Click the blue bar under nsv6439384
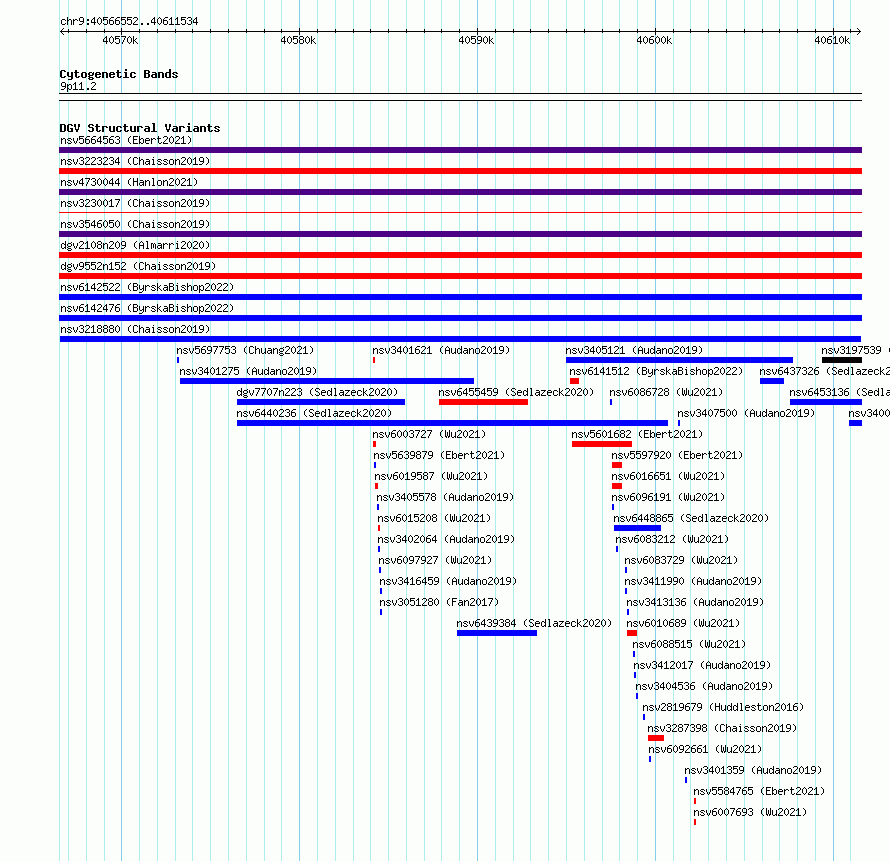 (x=497, y=633)
